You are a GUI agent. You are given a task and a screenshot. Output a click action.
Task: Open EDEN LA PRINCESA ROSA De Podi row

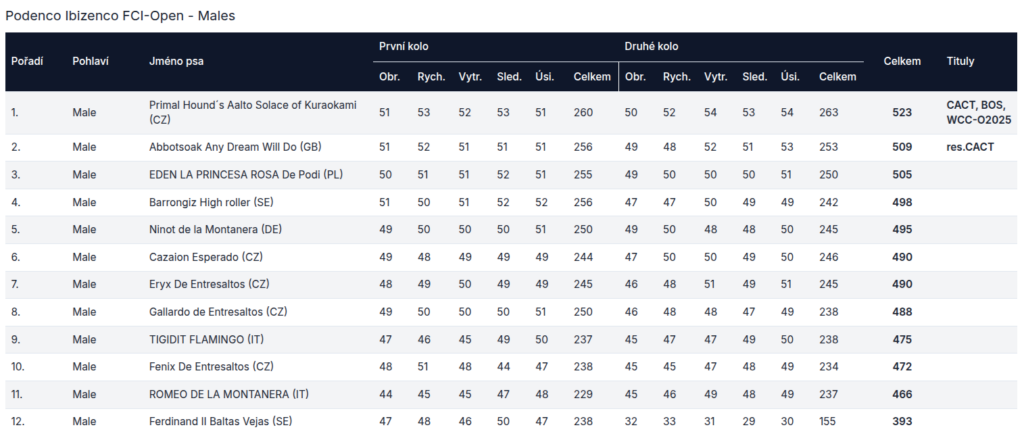pos(512,175)
